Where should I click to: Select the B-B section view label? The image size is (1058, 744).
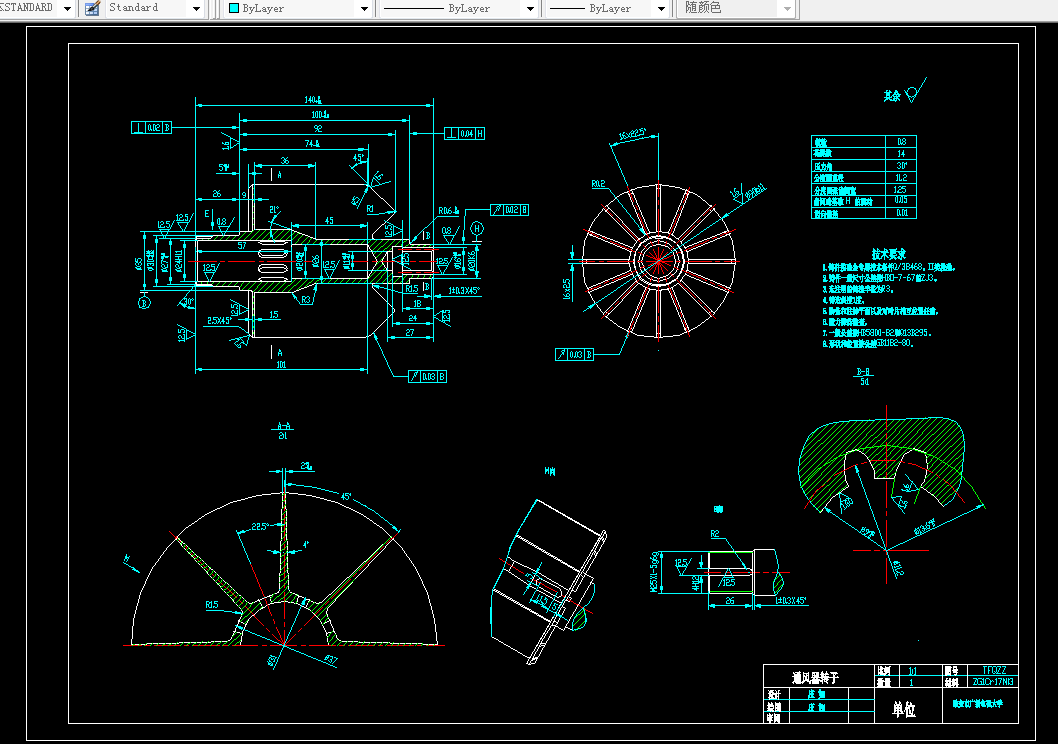pos(863,371)
